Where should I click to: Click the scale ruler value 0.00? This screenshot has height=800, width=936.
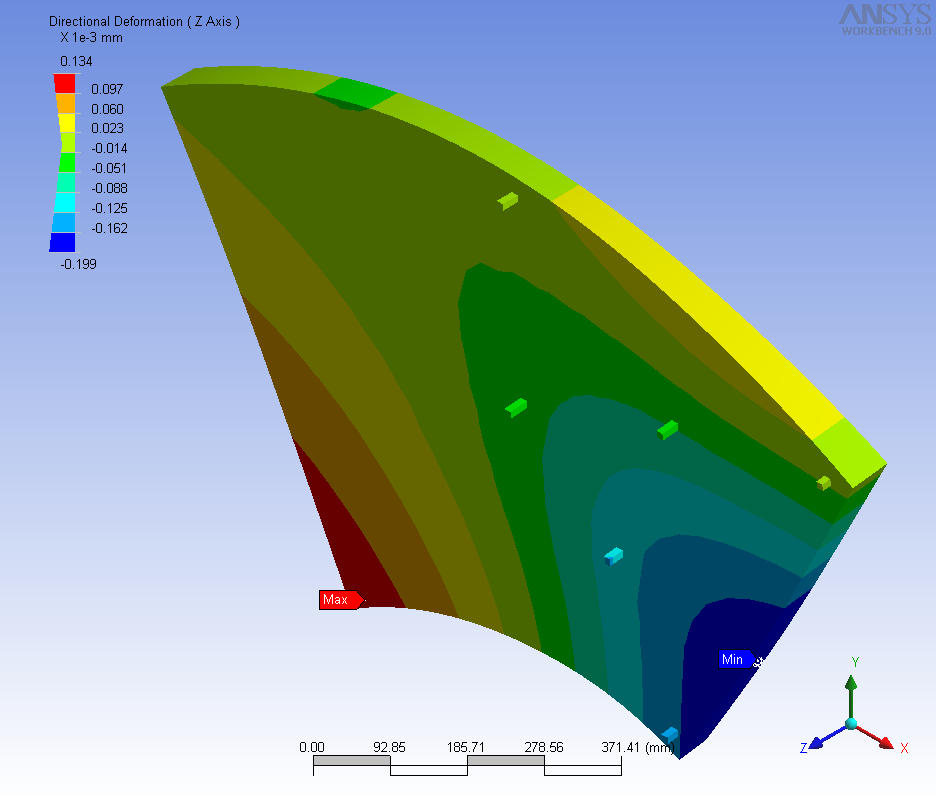click(x=312, y=747)
